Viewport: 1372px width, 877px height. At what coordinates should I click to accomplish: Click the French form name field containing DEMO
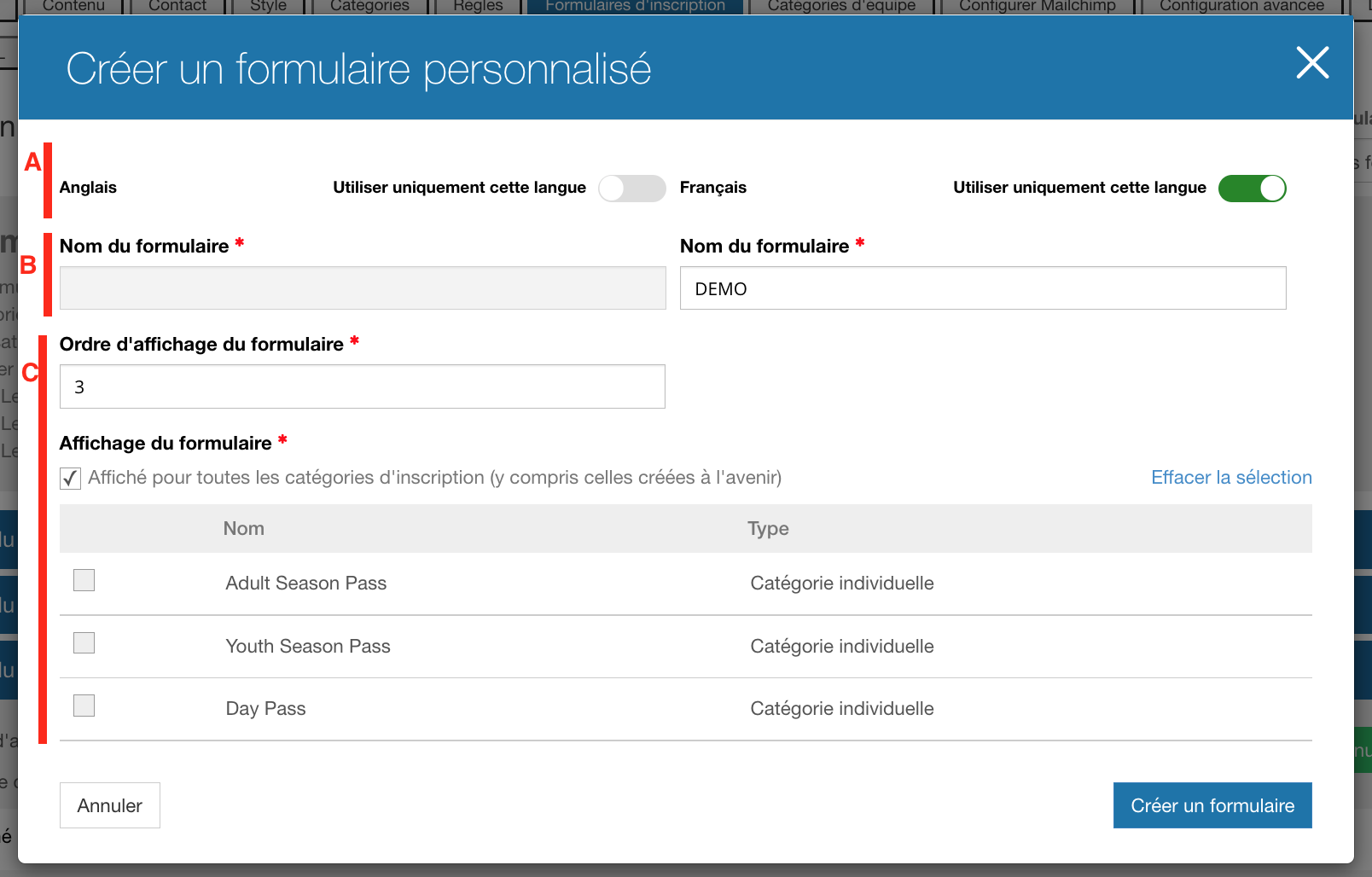click(x=983, y=288)
